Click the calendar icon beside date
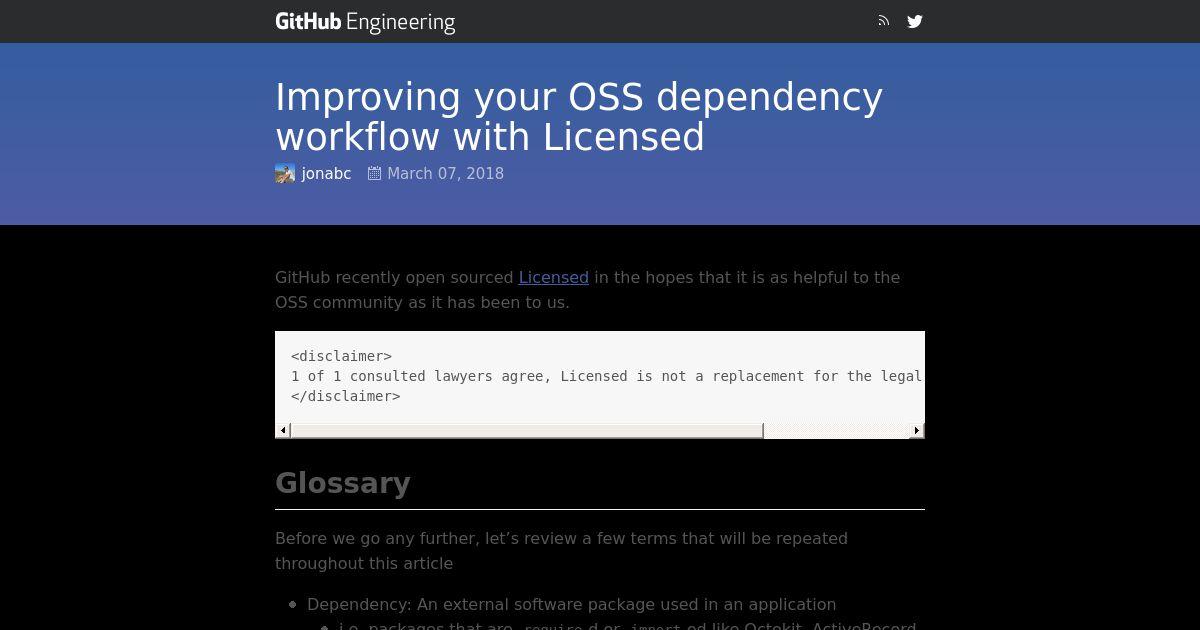 tap(375, 173)
